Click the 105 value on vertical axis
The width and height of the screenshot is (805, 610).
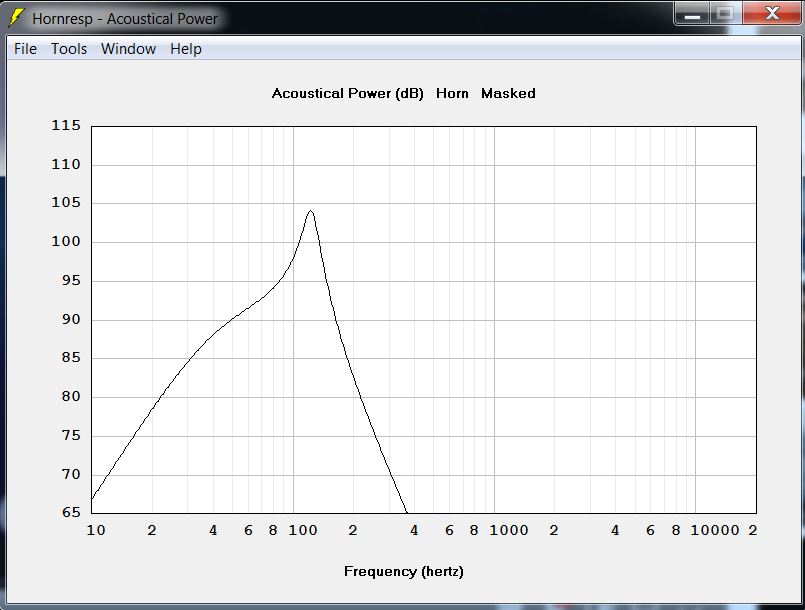66,202
